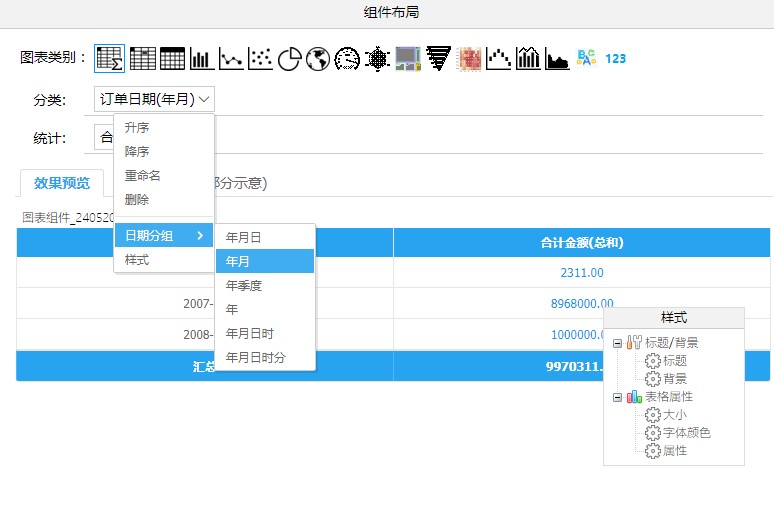Select the globe map chart icon

[x=318, y=59]
